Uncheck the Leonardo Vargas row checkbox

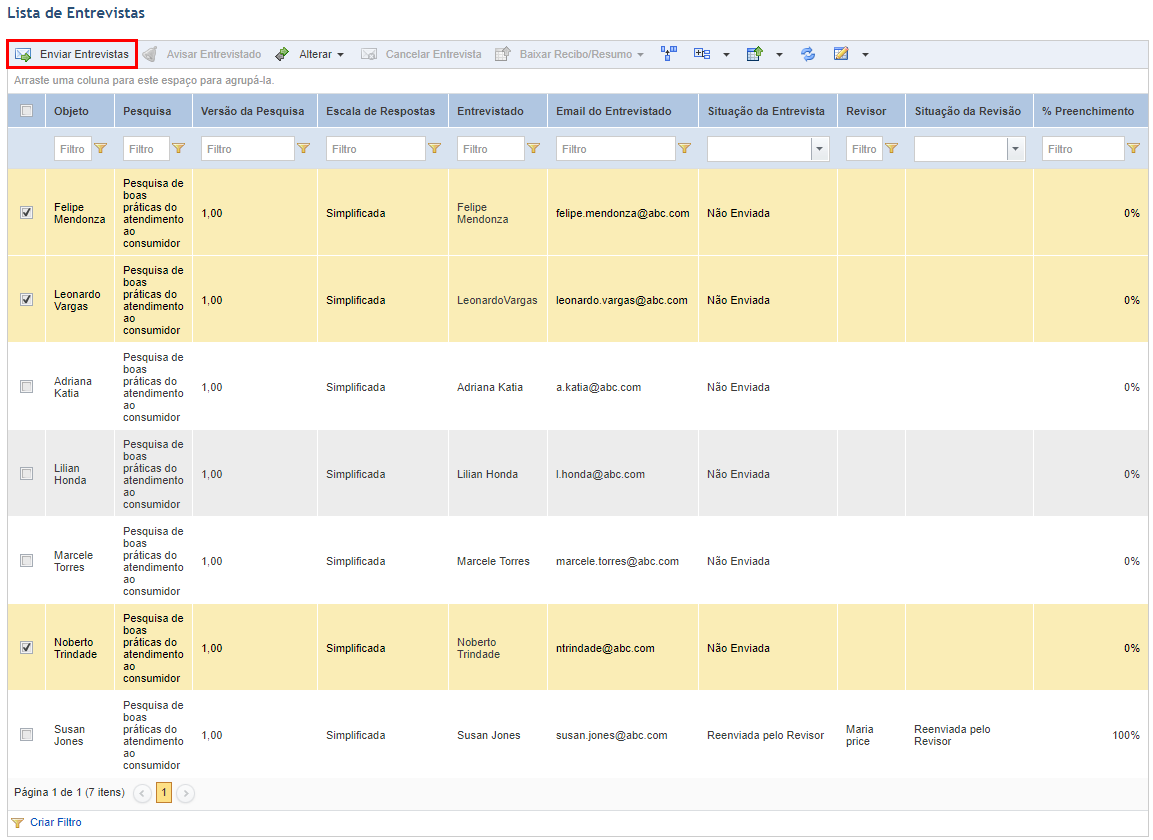(26, 299)
